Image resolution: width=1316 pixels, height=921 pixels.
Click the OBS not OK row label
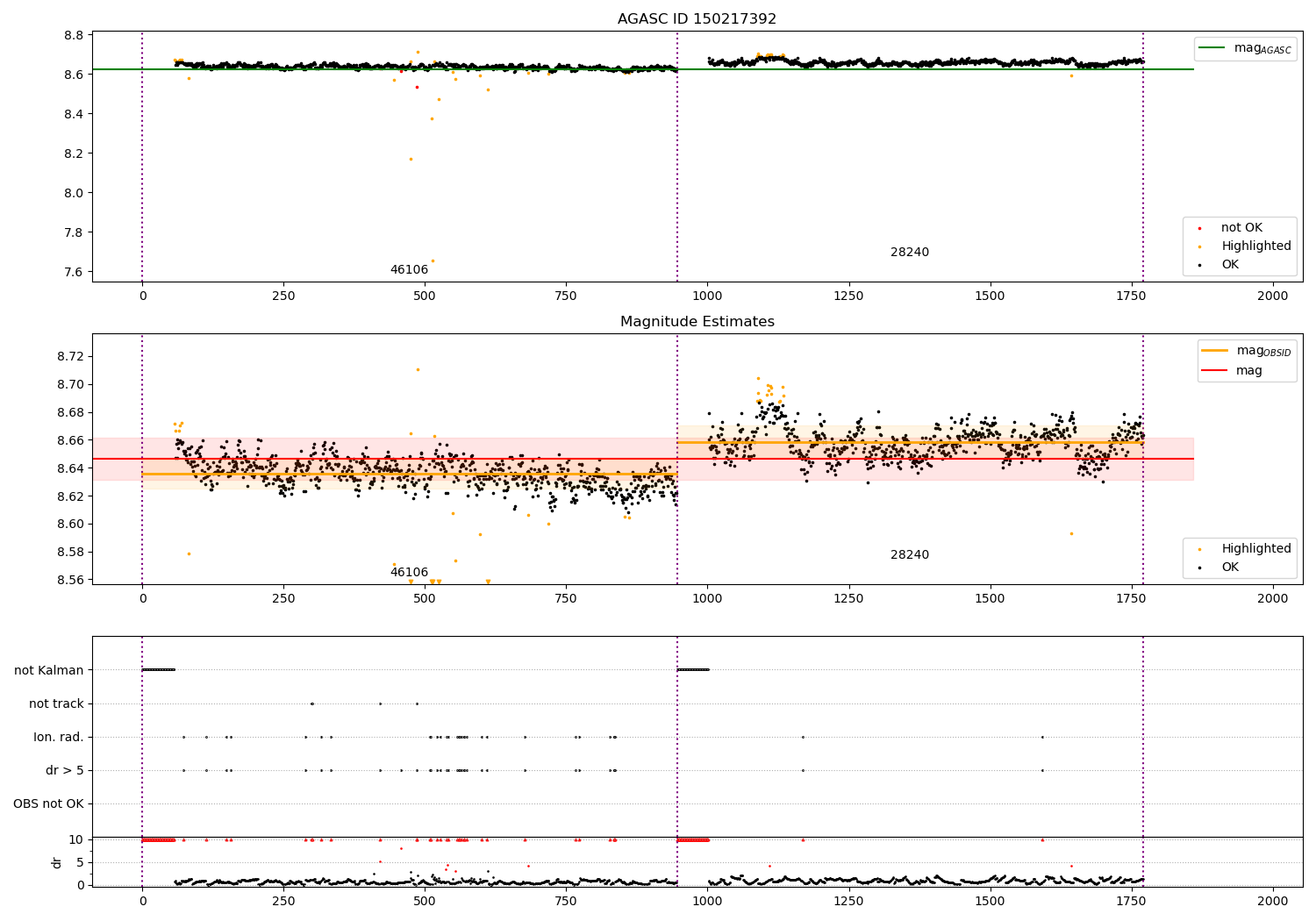coord(48,803)
